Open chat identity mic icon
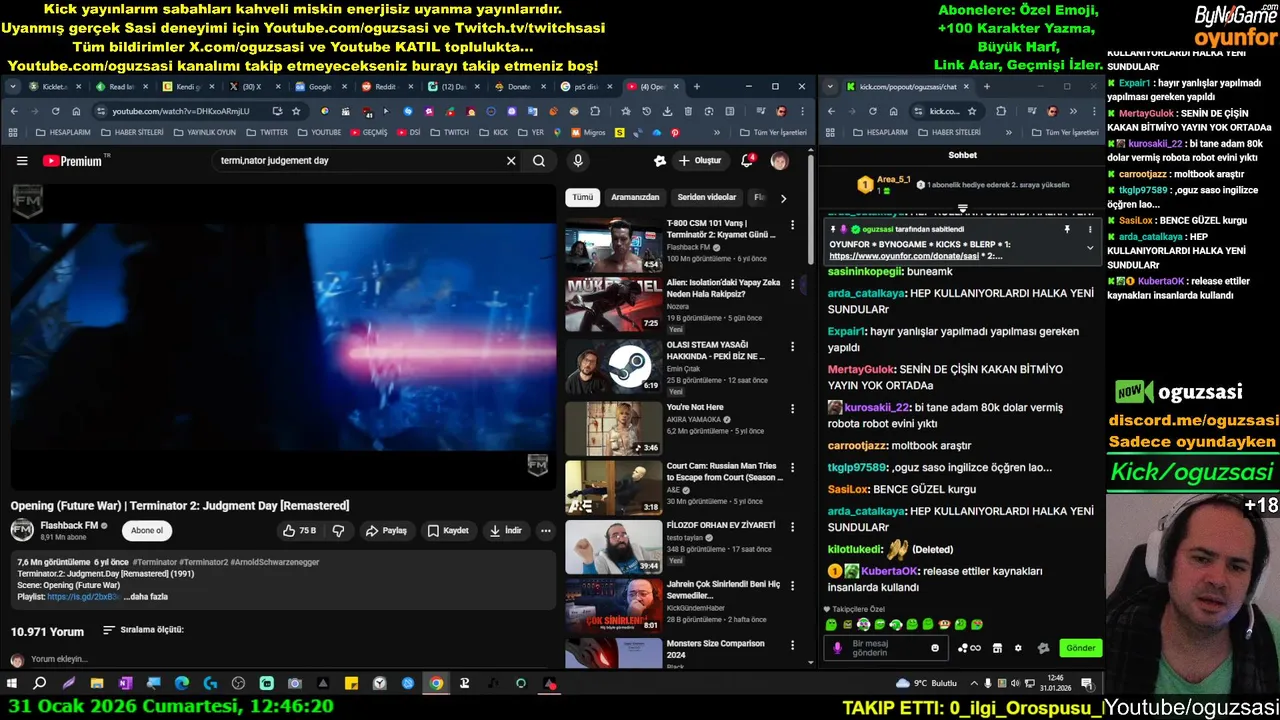Screen dimensions: 1280x720 tap(838, 648)
